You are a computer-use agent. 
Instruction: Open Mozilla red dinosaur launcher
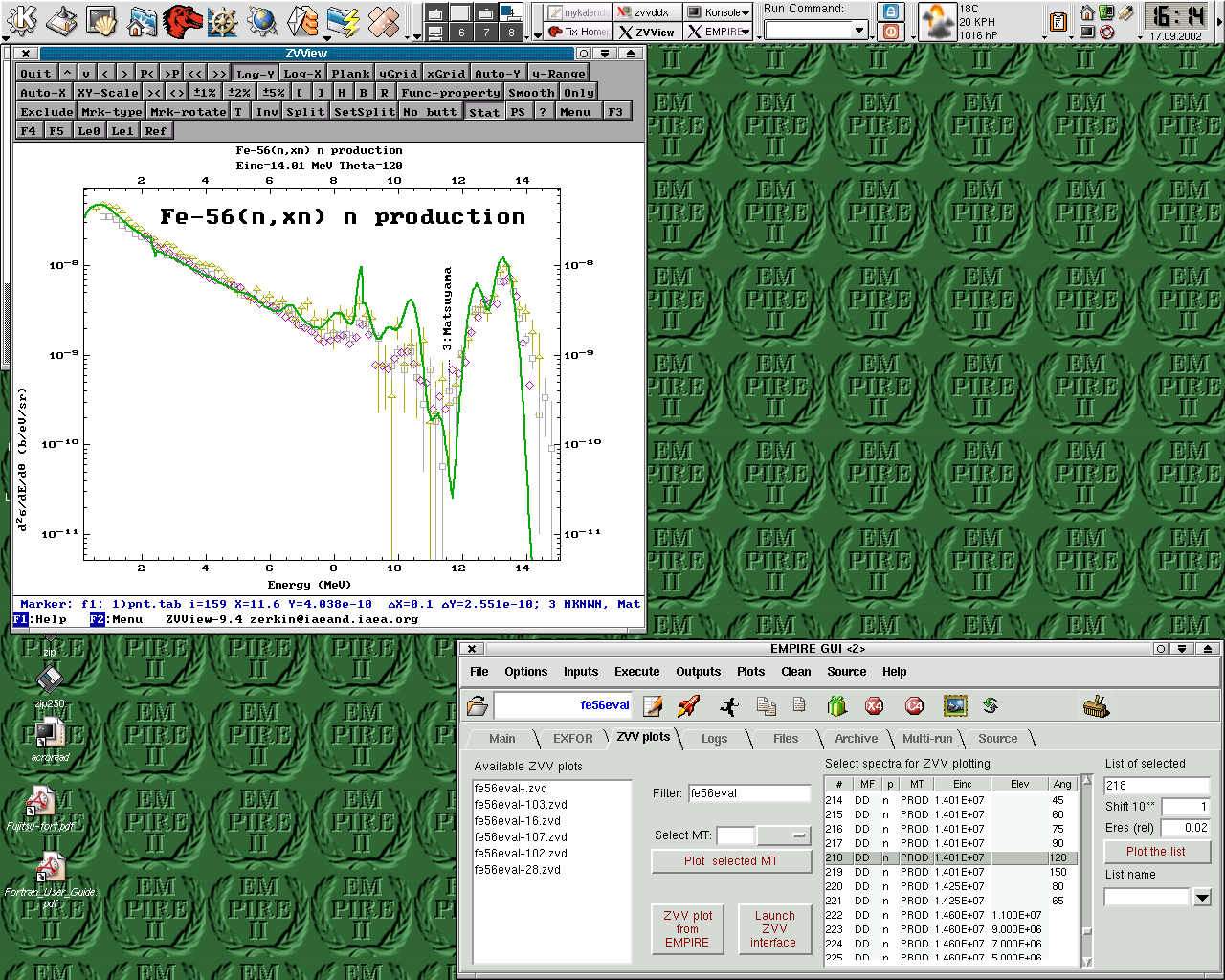(x=182, y=20)
